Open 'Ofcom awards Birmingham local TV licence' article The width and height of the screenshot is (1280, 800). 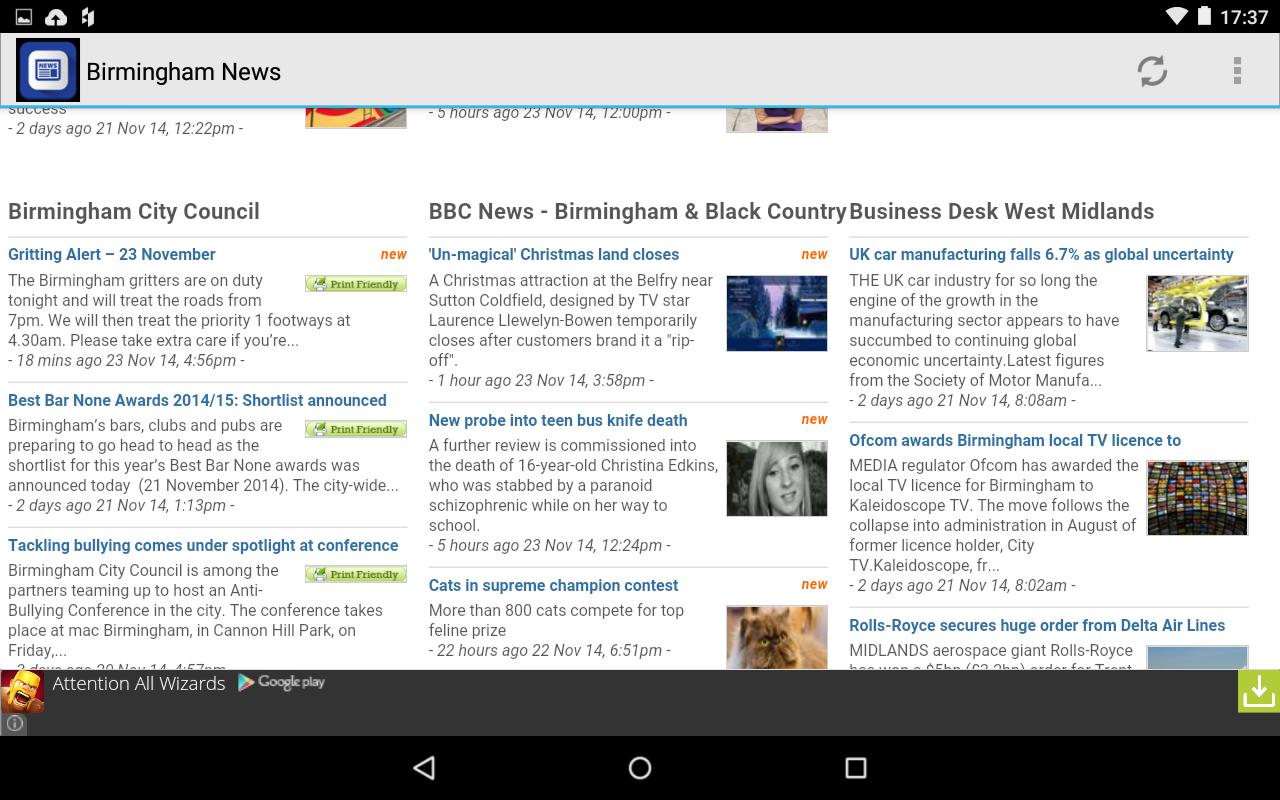1015,440
